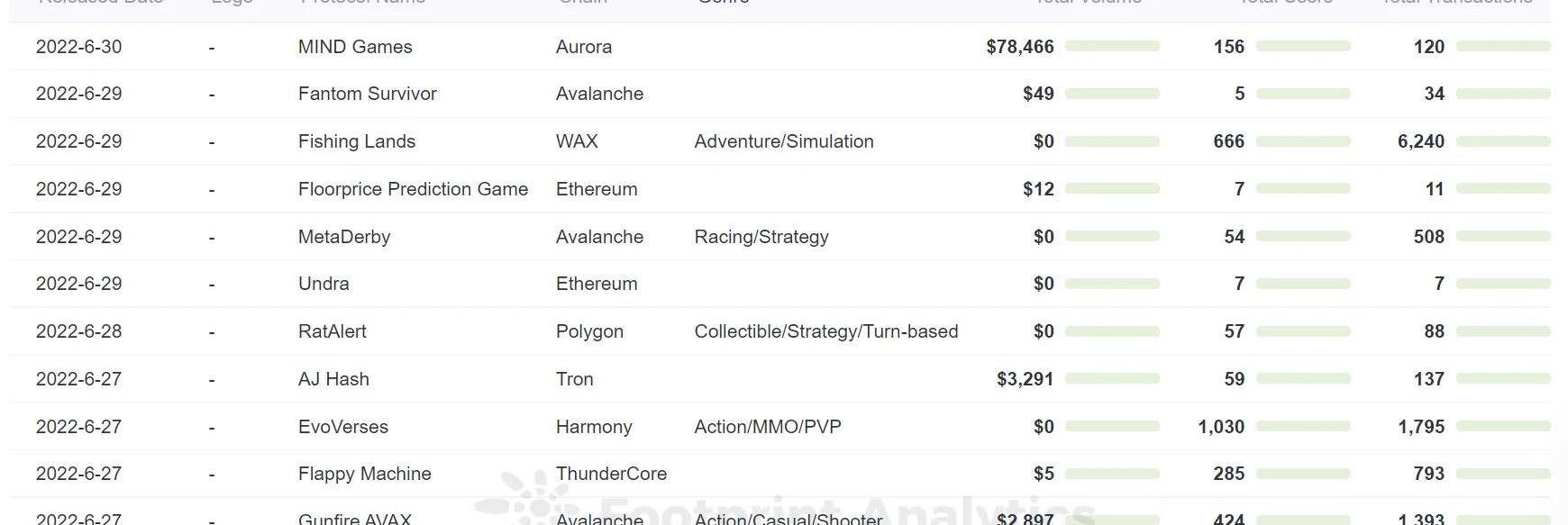Click the Adventure/Simulation genre cell
1568x525 pixels.
point(783,141)
